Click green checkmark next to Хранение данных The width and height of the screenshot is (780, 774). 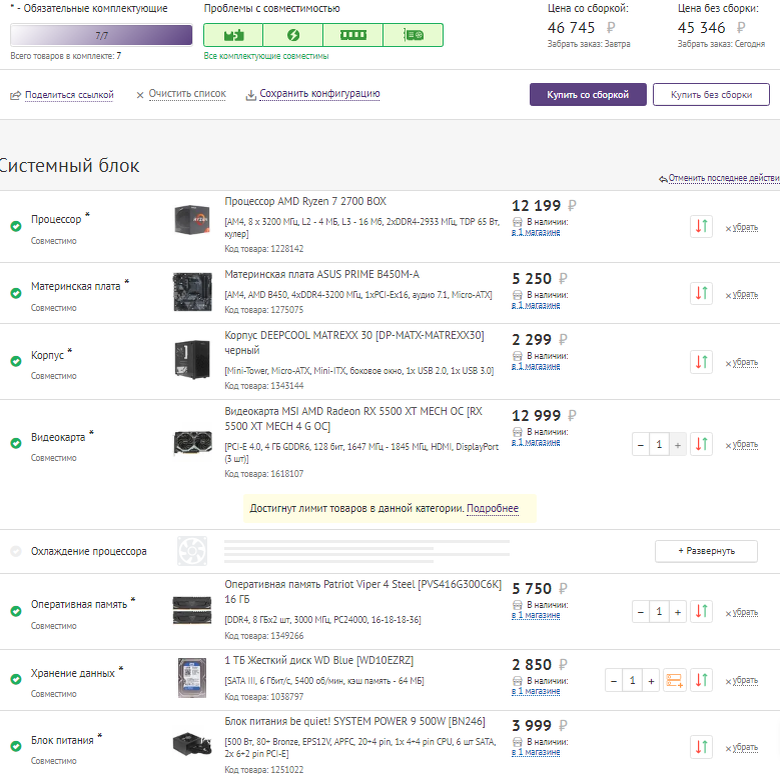pyautogui.click(x=16, y=679)
